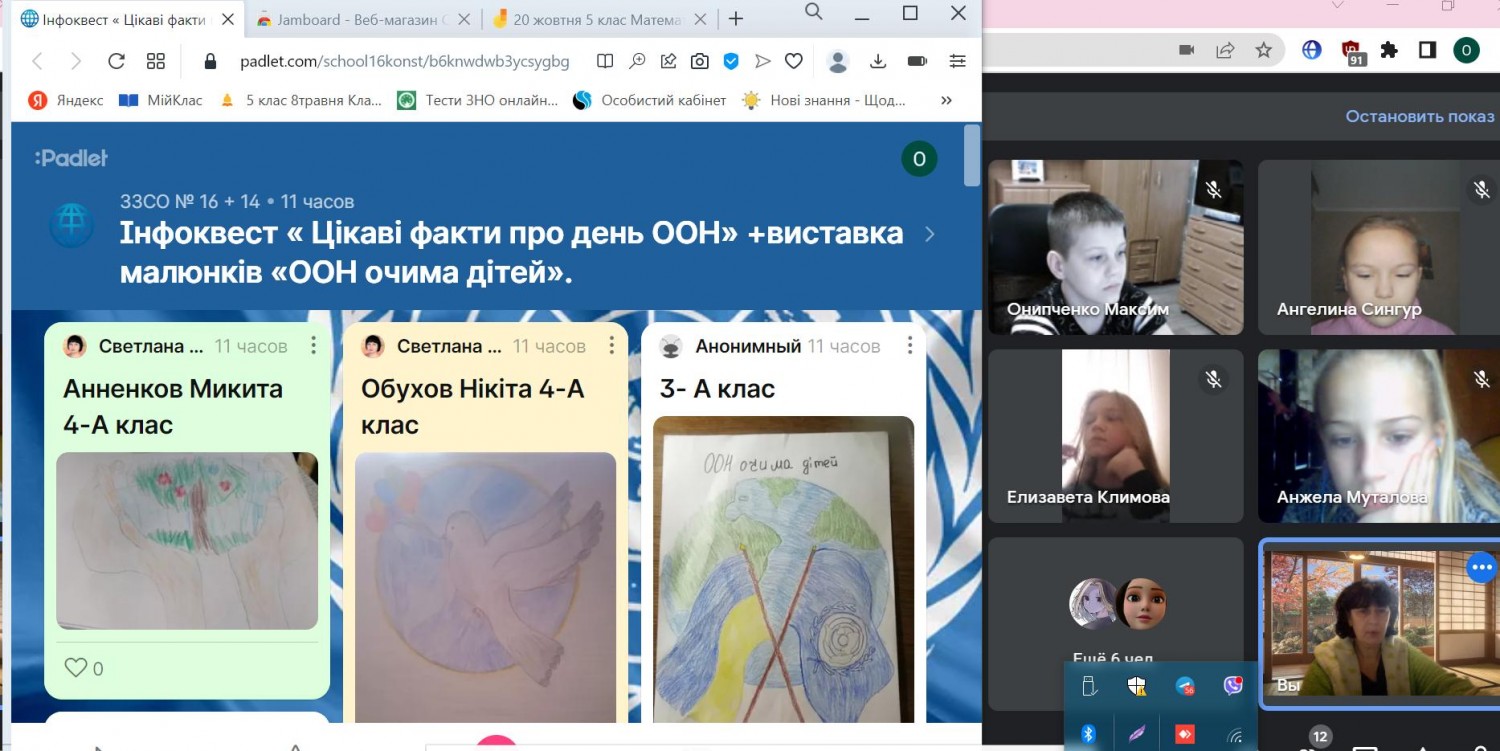Bookmark the Meet page with the star

pyautogui.click(x=1264, y=50)
